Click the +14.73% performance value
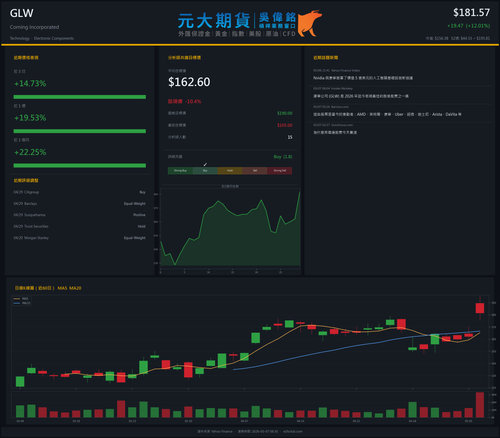 click(x=30, y=83)
